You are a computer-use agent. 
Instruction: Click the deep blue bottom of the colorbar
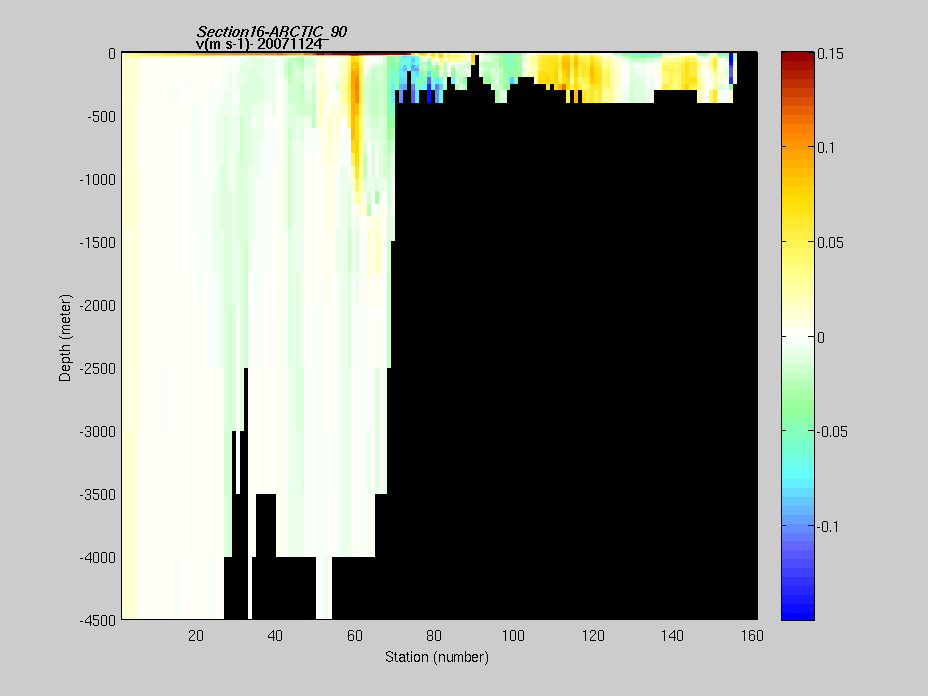[x=798, y=610]
